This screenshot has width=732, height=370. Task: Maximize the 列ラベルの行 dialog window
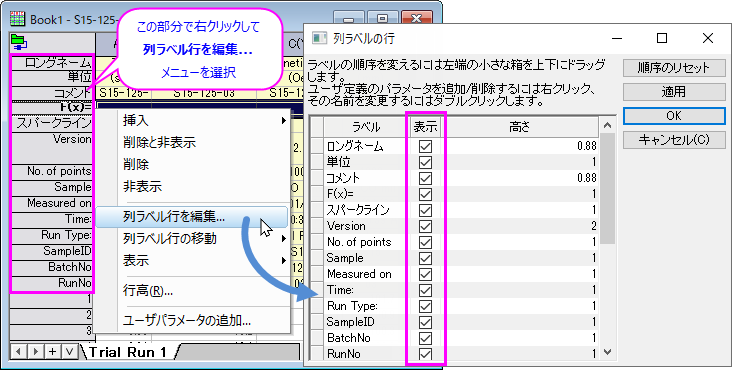[x=662, y=38]
